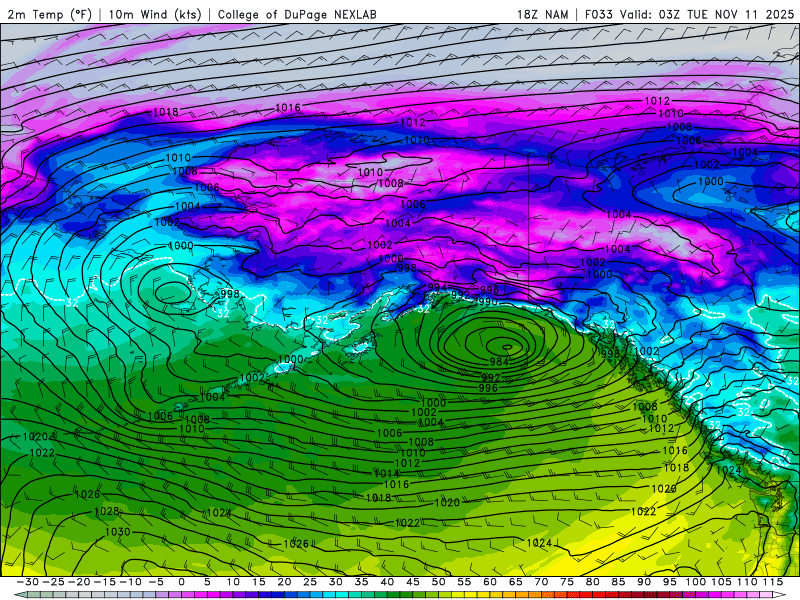Viewport: 800px width, 600px height.
Task: Click the "2m Temp (°F)" title text
Action: coord(49,14)
